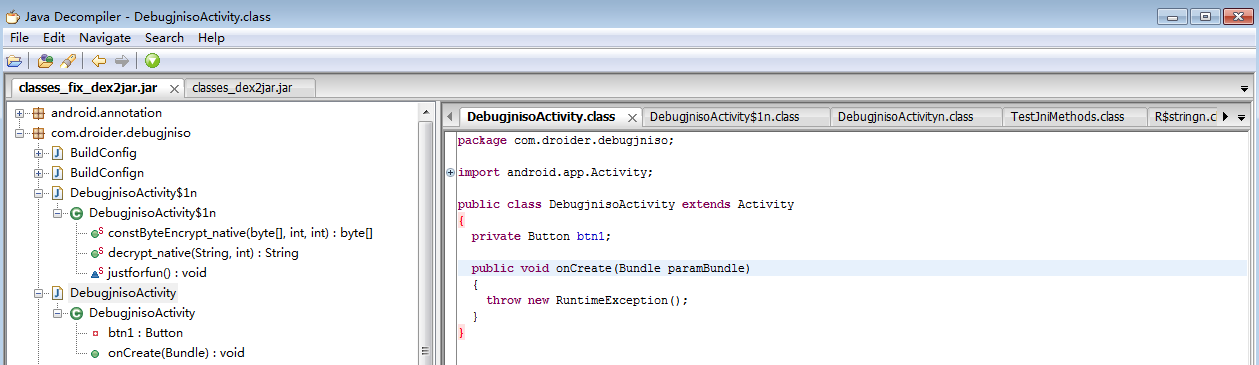This screenshot has width=1259, height=365.
Task: Expand the BuildConfig file node
Action: [x=38, y=153]
